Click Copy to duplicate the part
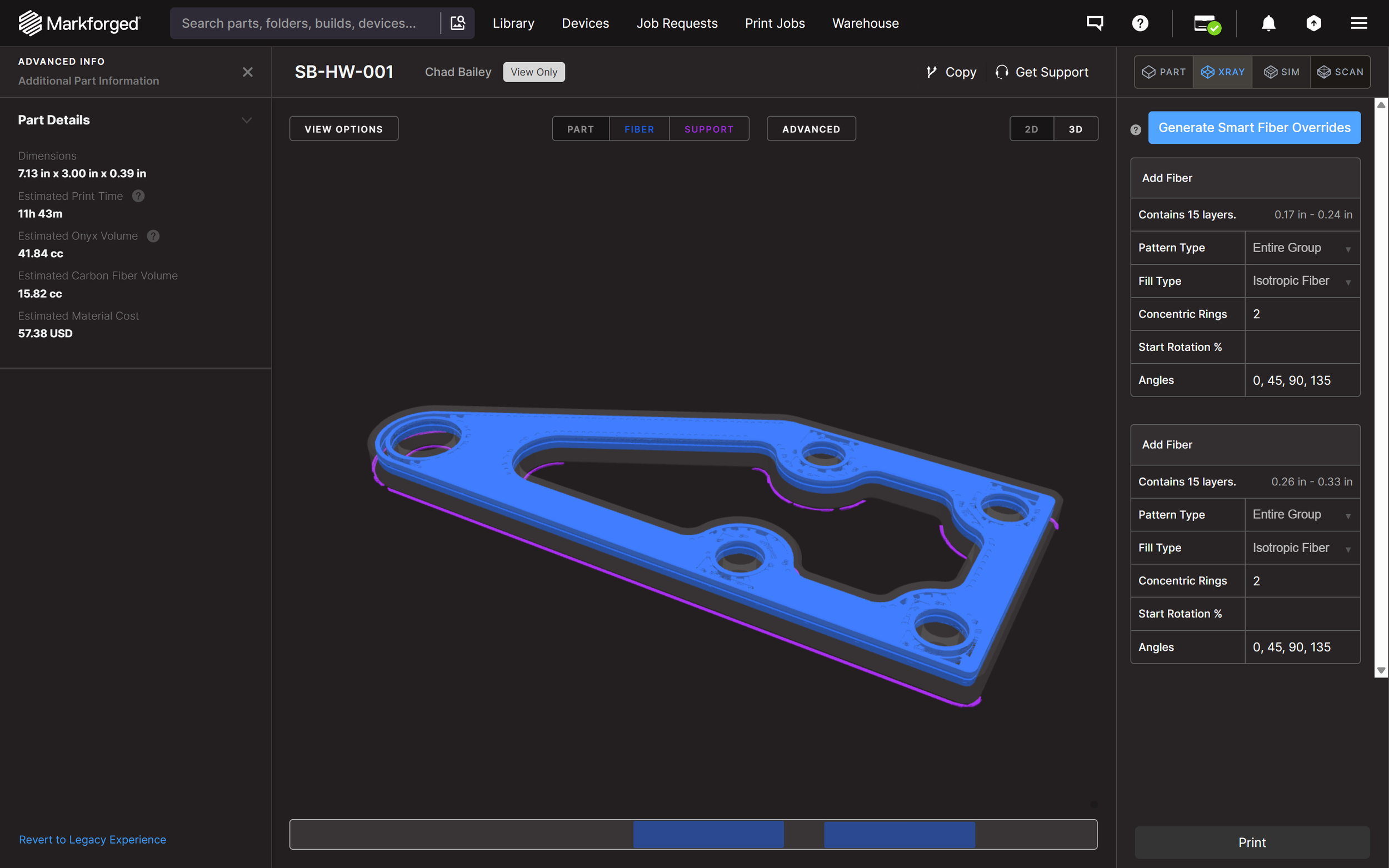The width and height of the screenshot is (1389, 868). 960,72
